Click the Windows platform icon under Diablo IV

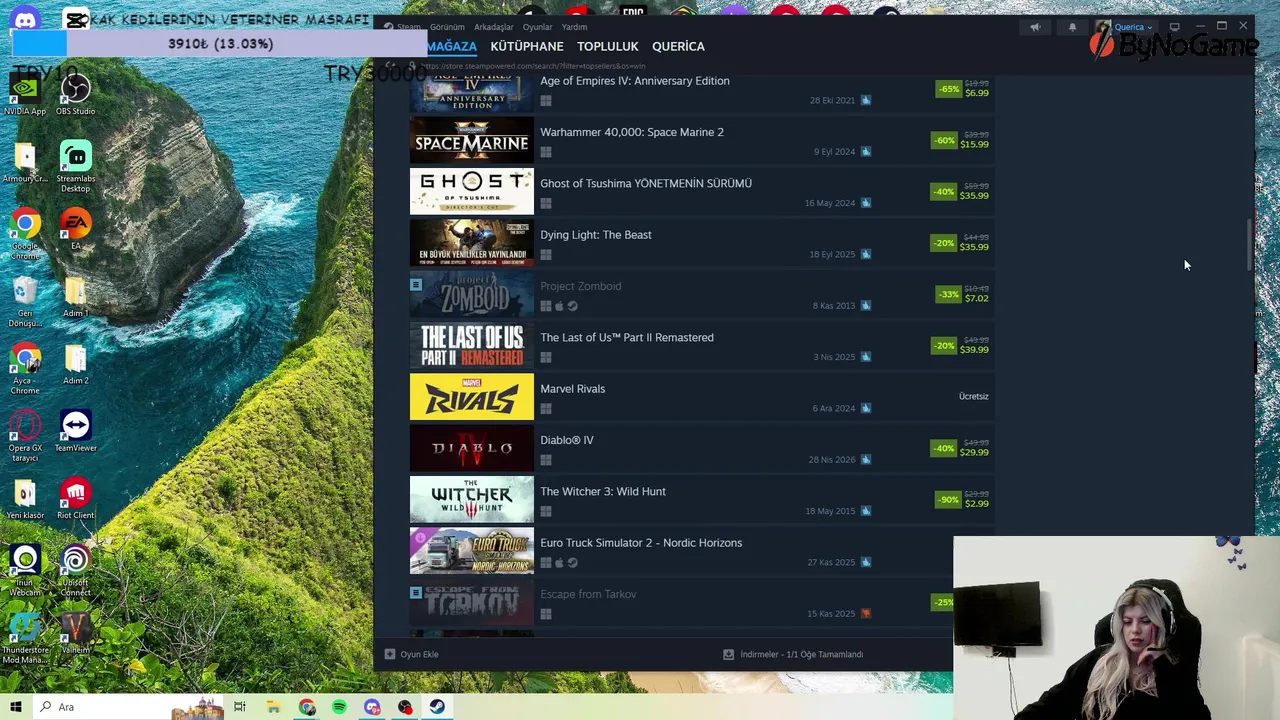pyautogui.click(x=546, y=460)
